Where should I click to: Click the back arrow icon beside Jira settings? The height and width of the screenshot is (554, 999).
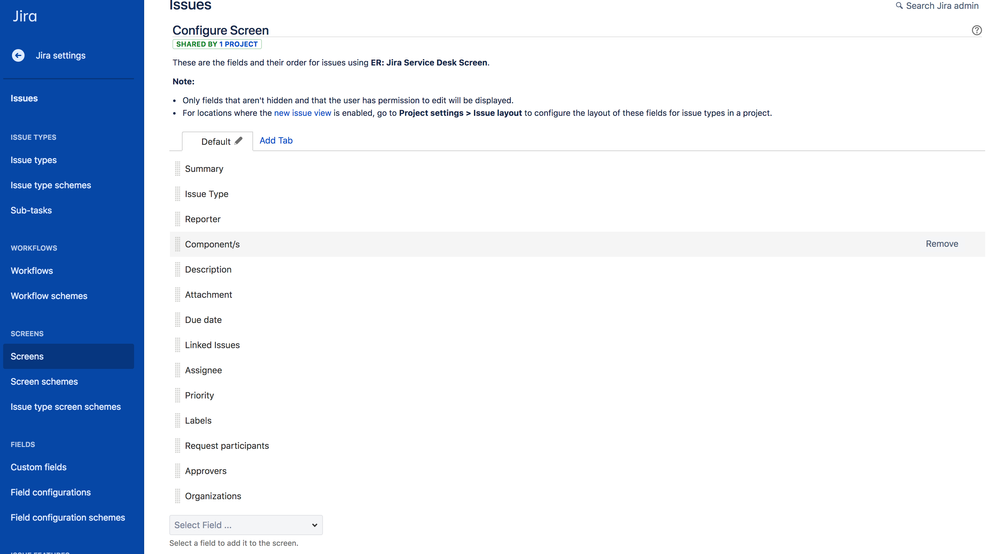18,55
